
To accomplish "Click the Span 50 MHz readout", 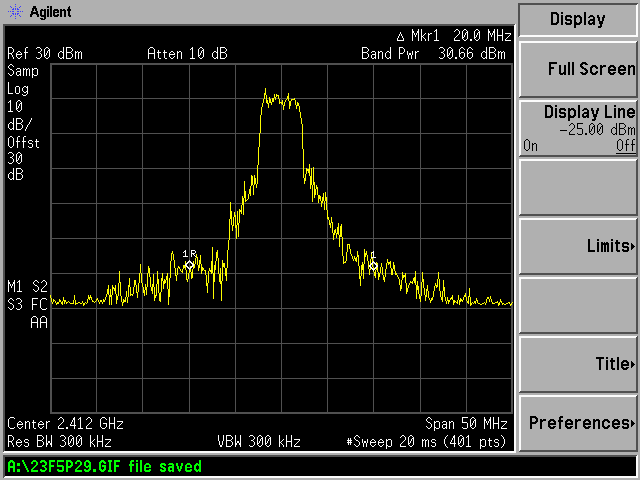I will 467,424.
